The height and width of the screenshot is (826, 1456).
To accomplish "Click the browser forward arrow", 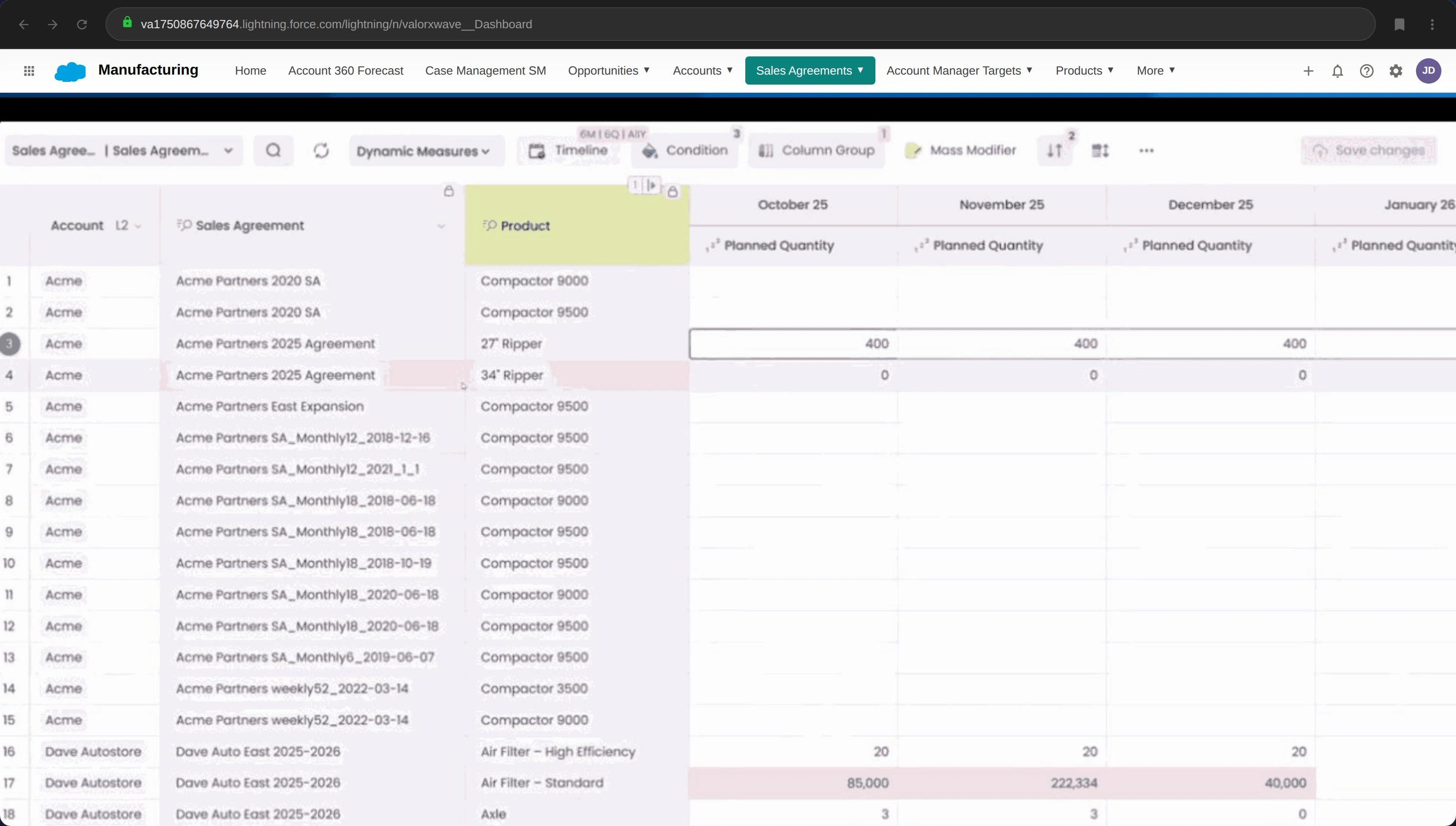I will (x=53, y=25).
